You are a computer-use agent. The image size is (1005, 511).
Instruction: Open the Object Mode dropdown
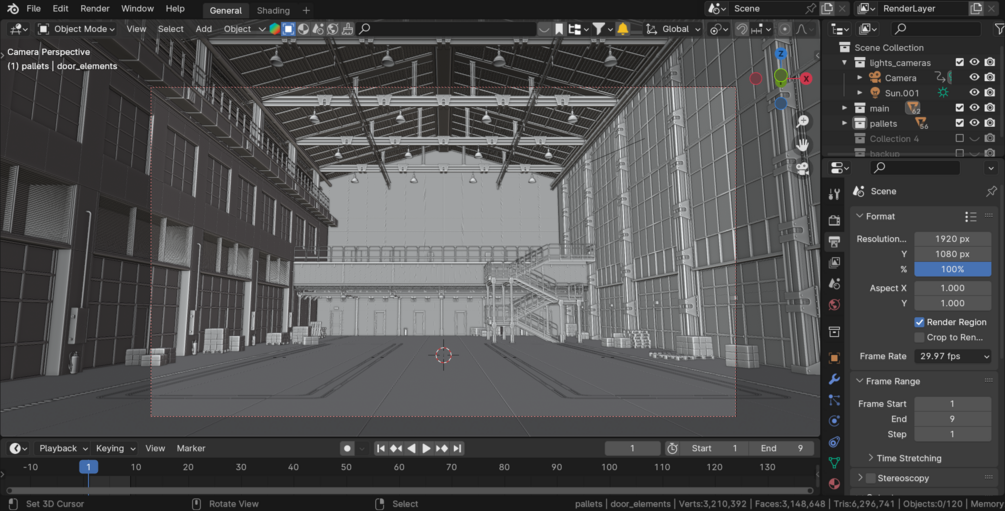click(x=76, y=29)
